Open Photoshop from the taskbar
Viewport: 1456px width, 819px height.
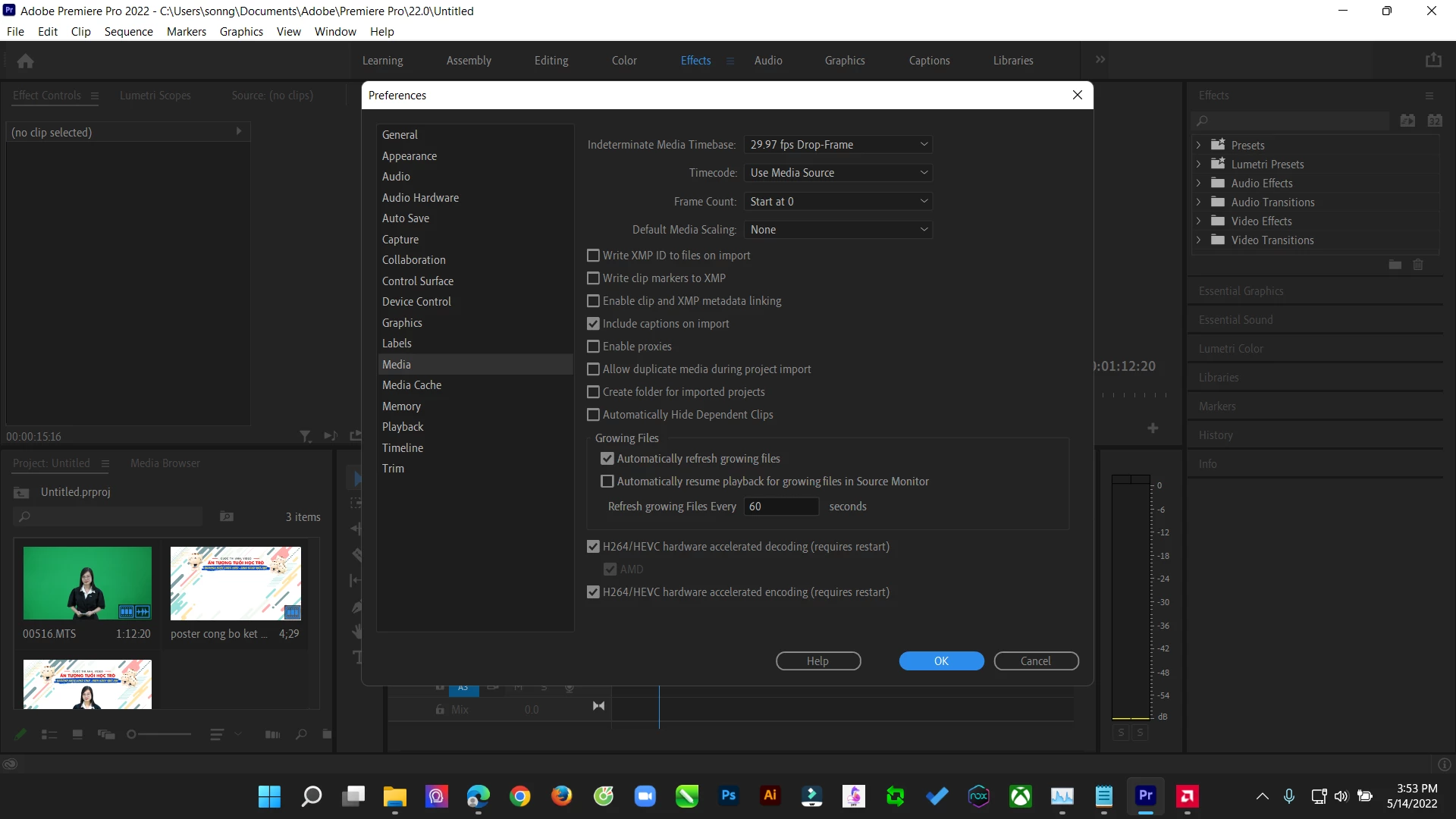728,795
